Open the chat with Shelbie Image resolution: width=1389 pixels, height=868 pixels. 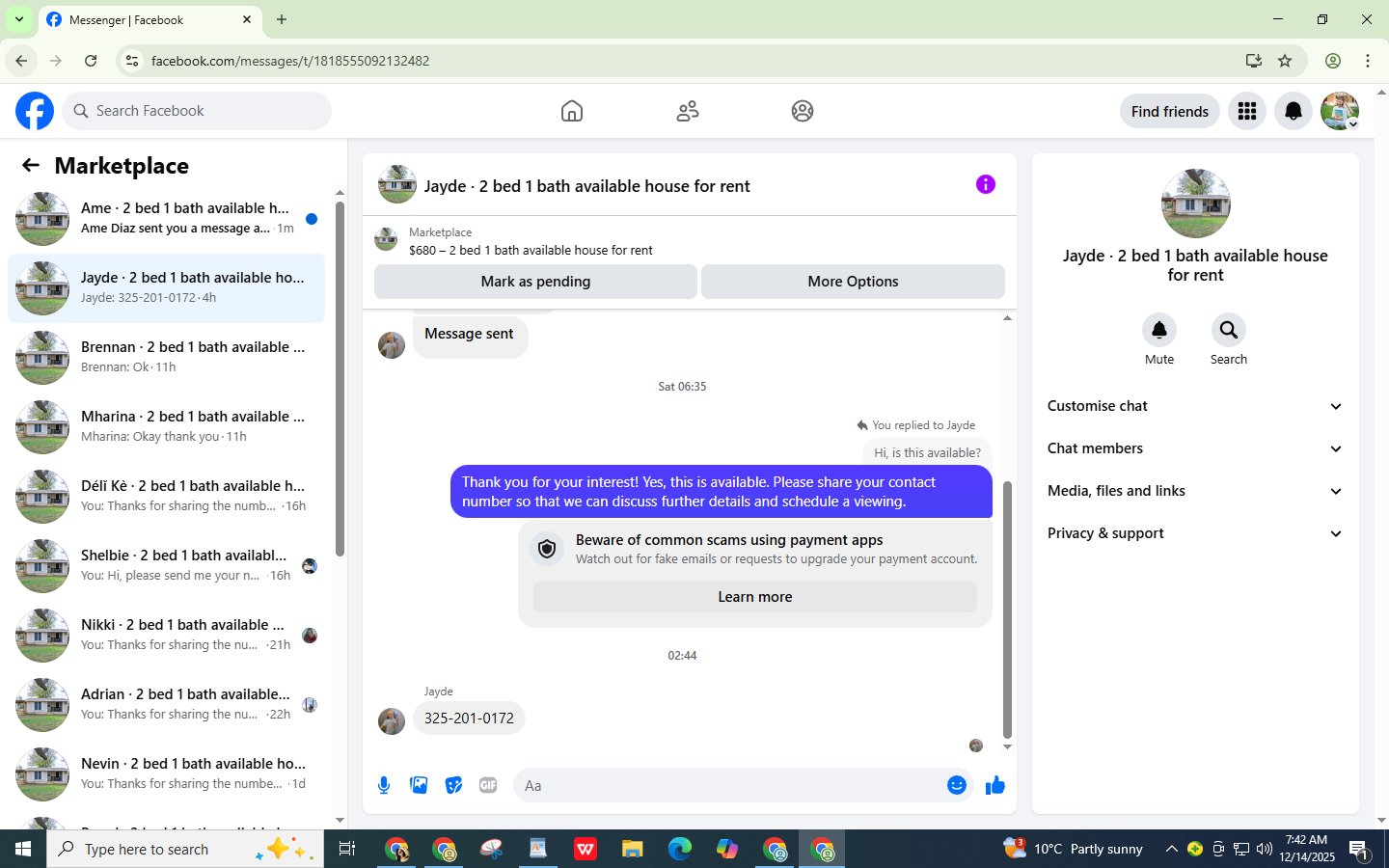pos(166,566)
